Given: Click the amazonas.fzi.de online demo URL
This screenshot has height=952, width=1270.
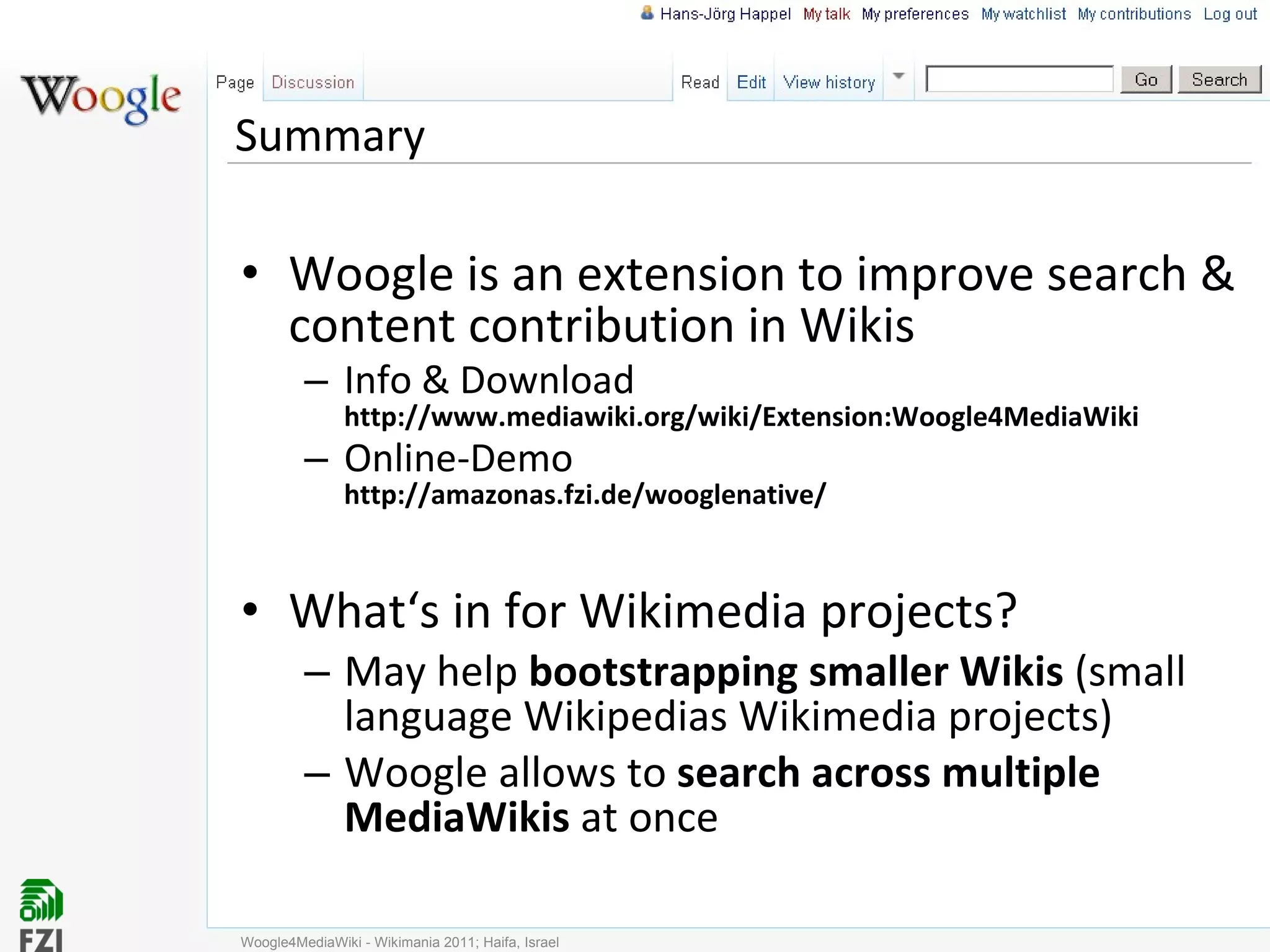Looking at the screenshot, I should [585, 495].
